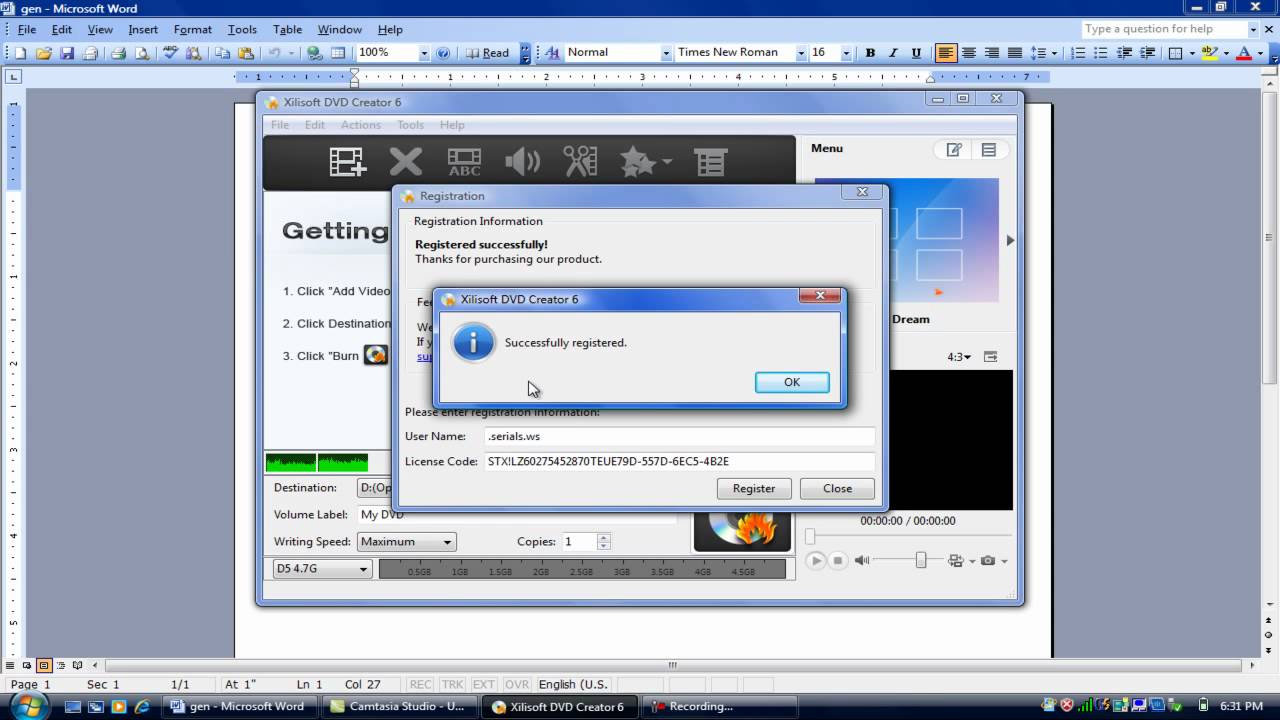This screenshot has height=720, width=1280.
Task: Click OK in the Successfully registered dialog
Action: 792,382
